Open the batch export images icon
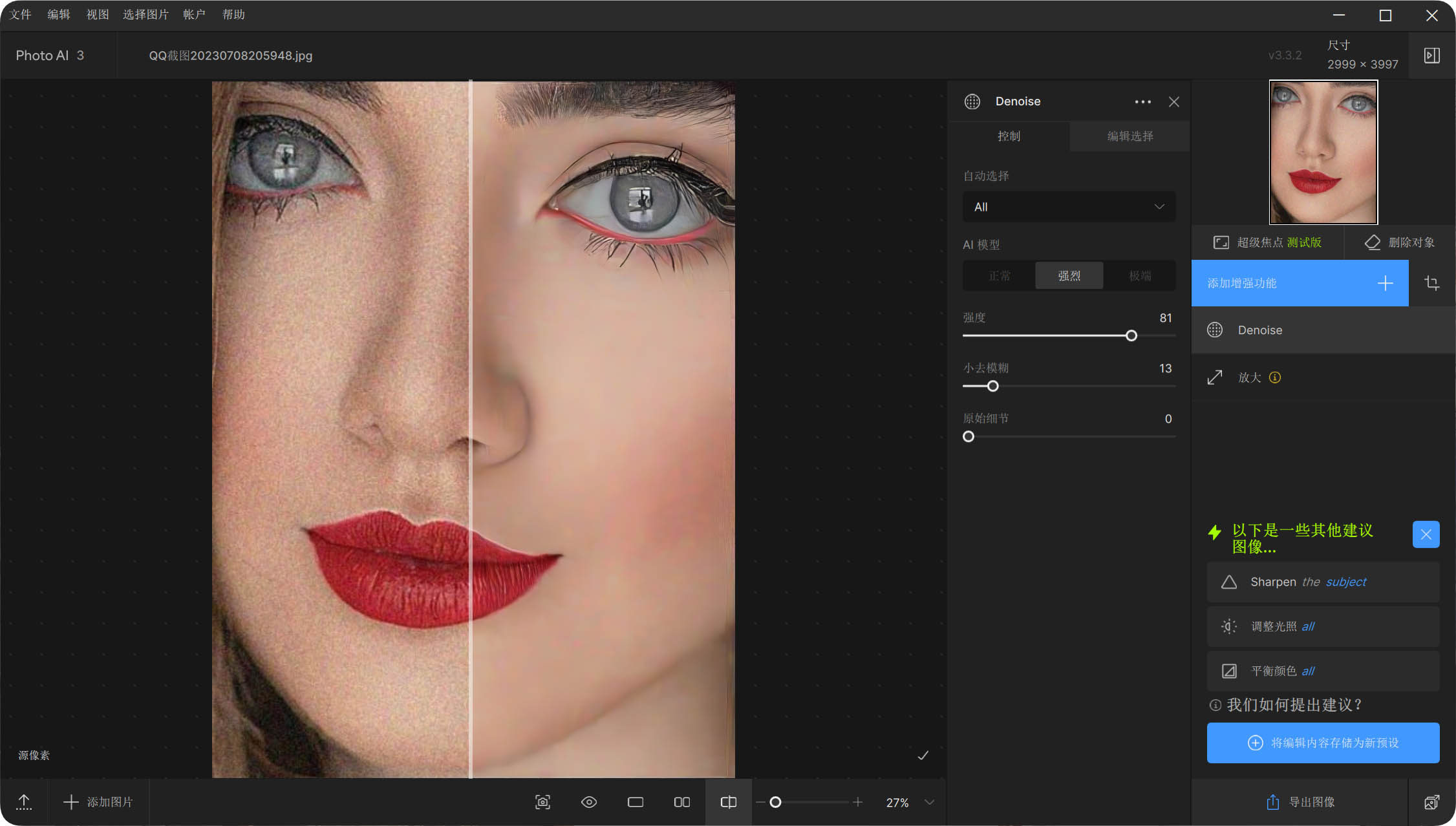 point(1431,802)
